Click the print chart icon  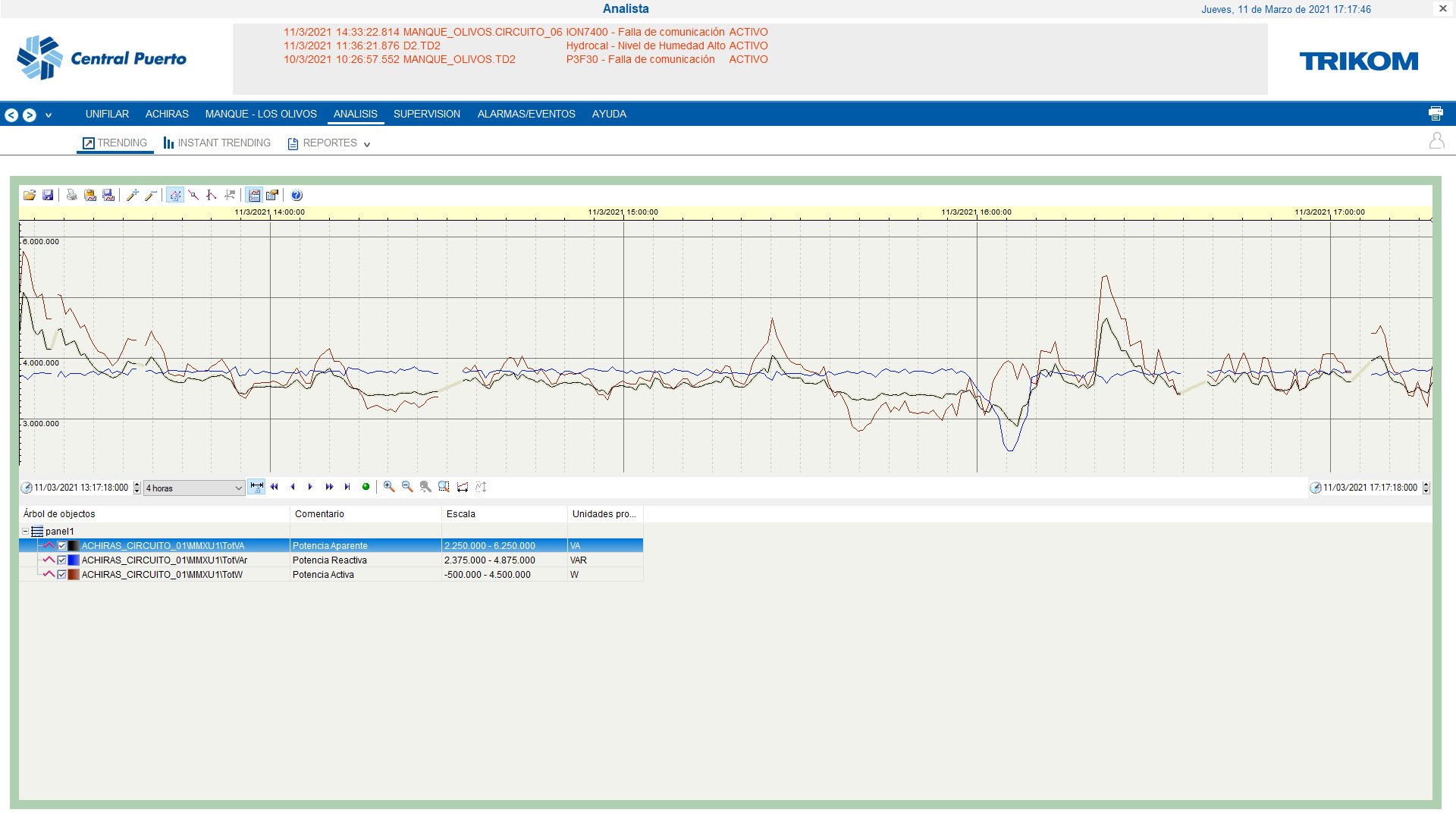click(x=71, y=195)
